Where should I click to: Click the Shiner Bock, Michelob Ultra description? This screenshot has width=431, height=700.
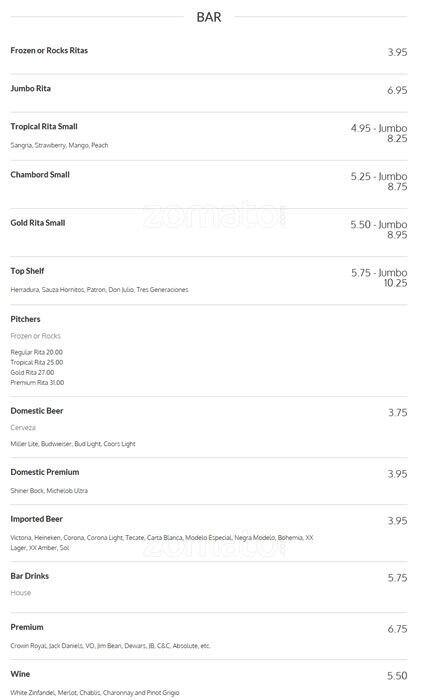pyautogui.click(x=49, y=491)
